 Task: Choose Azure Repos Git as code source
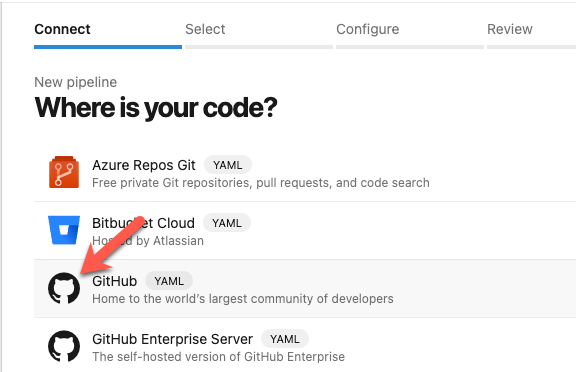coord(305,173)
